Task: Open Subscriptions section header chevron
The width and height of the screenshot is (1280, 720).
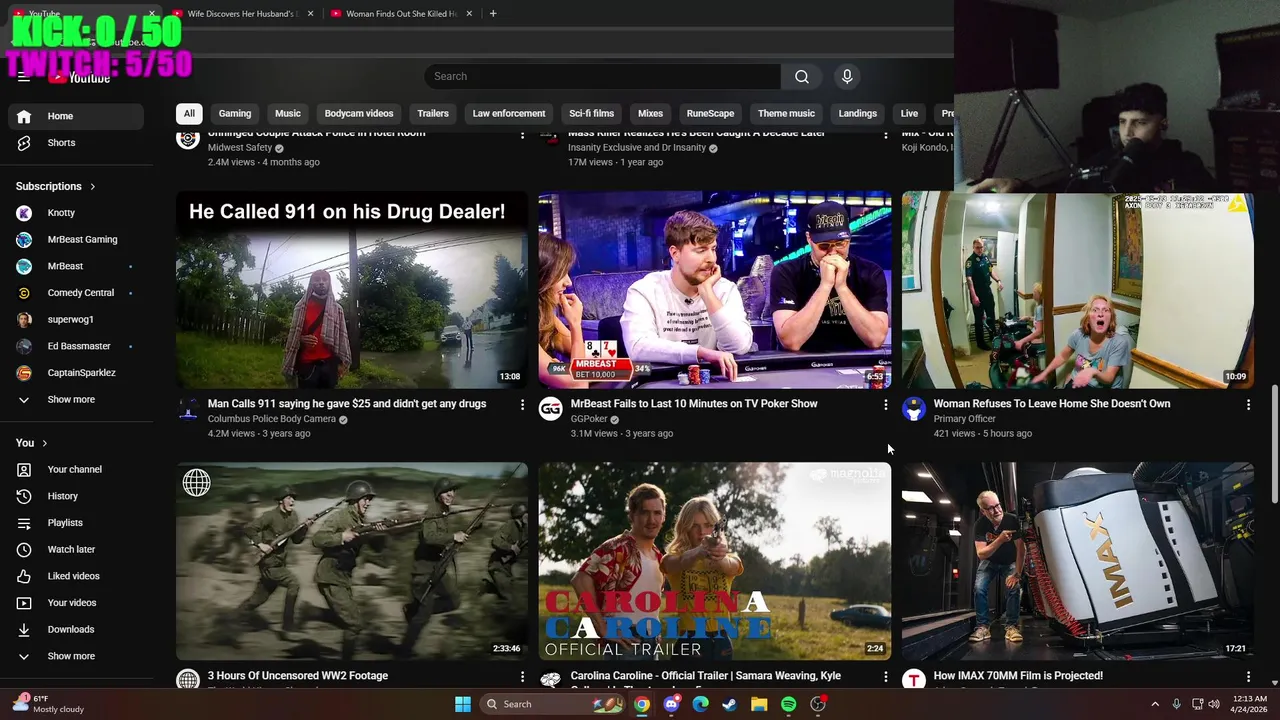Action: pyautogui.click(x=93, y=186)
